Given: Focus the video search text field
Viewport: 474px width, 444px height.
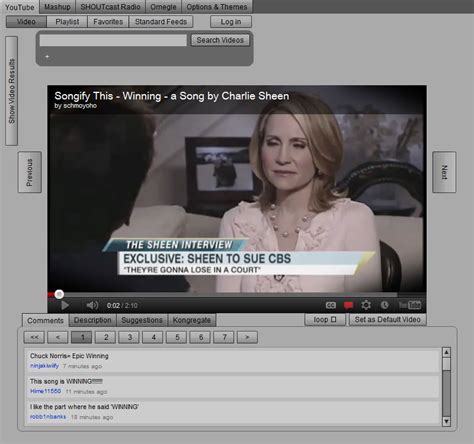Looking at the screenshot, I should (113, 40).
